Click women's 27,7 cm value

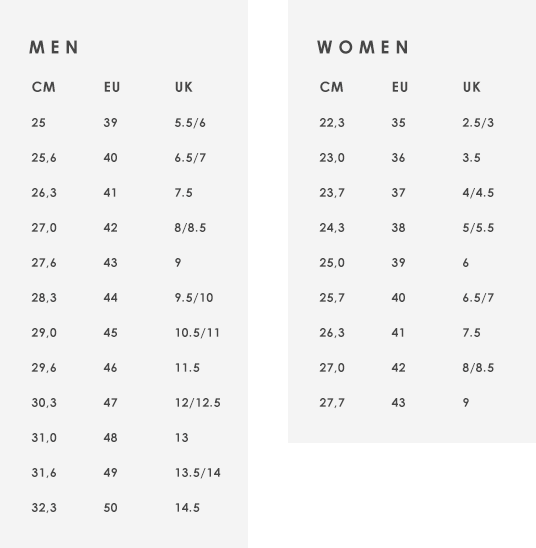[x=332, y=403]
